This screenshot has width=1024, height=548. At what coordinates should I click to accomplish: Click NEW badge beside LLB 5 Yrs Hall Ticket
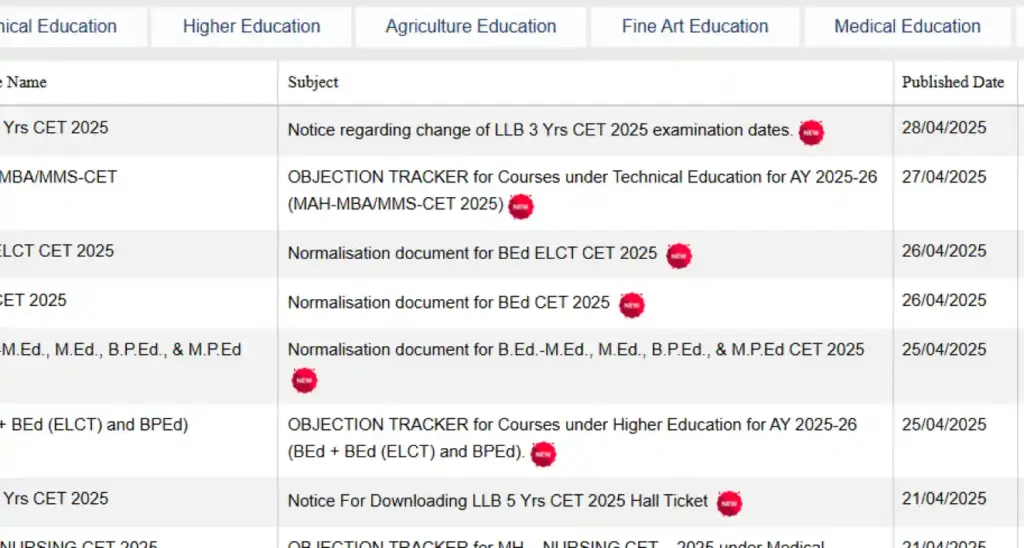pos(729,503)
